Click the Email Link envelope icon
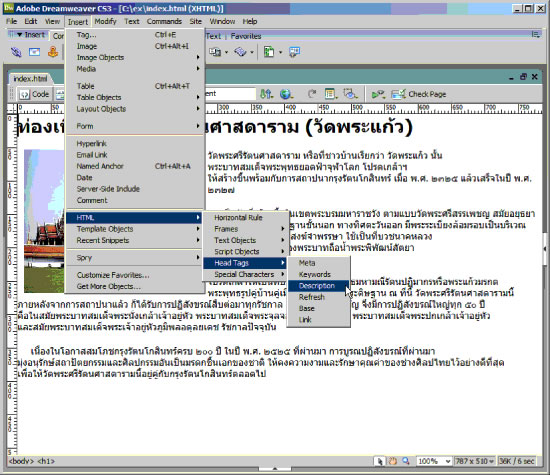550x475 pixels. (34, 52)
